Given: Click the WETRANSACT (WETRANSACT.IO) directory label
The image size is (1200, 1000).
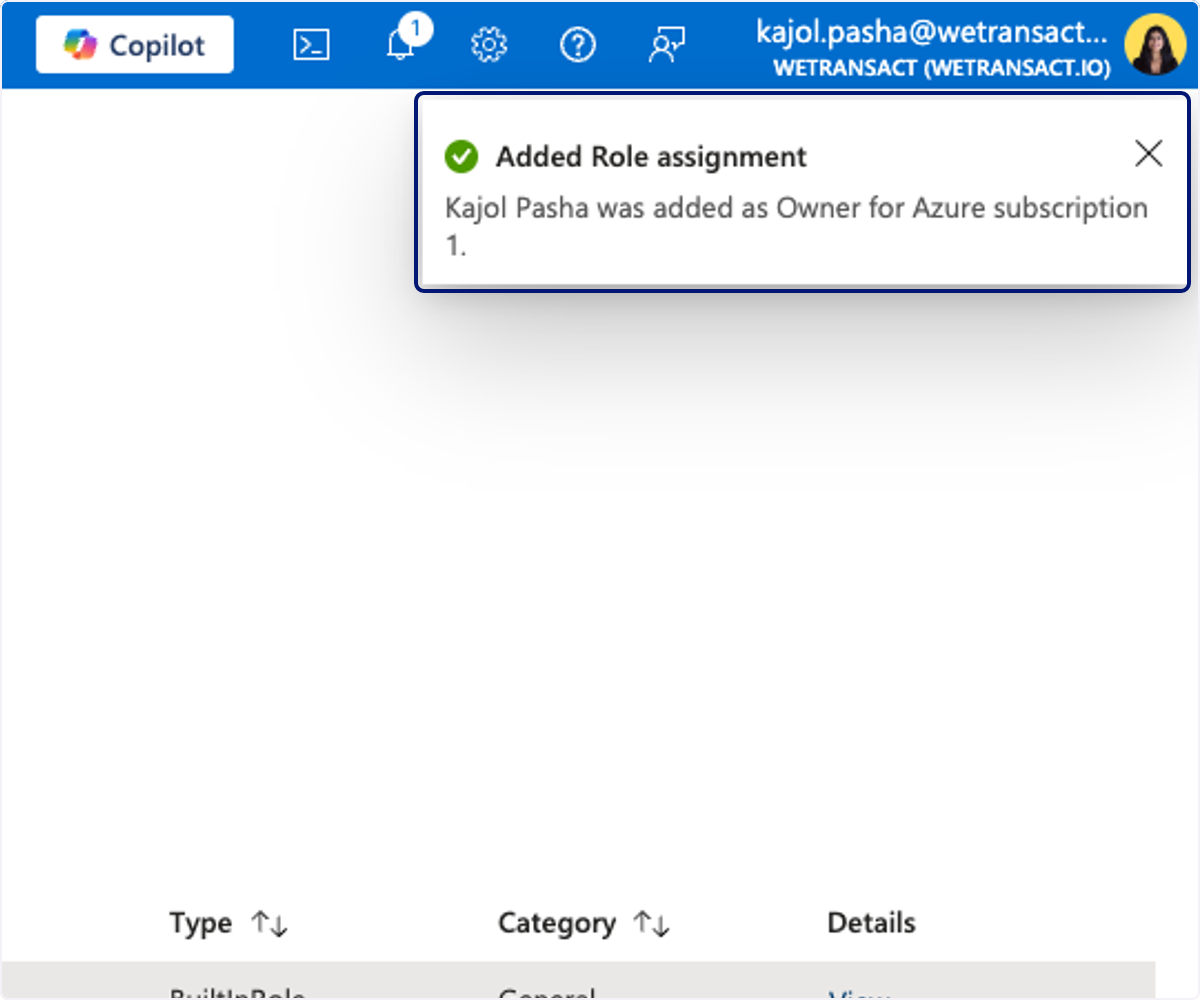Looking at the screenshot, I should (941, 68).
